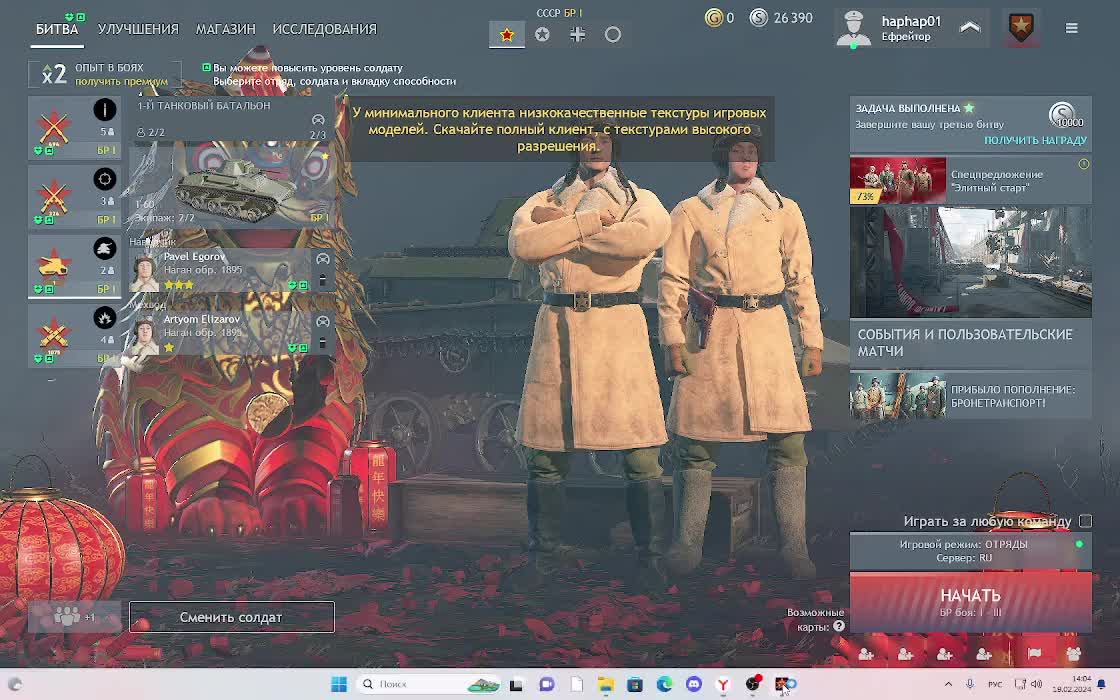Screen dimensions: 1120x700
Task: Select rifle squad with 5 soldiers
Action: point(74,127)
